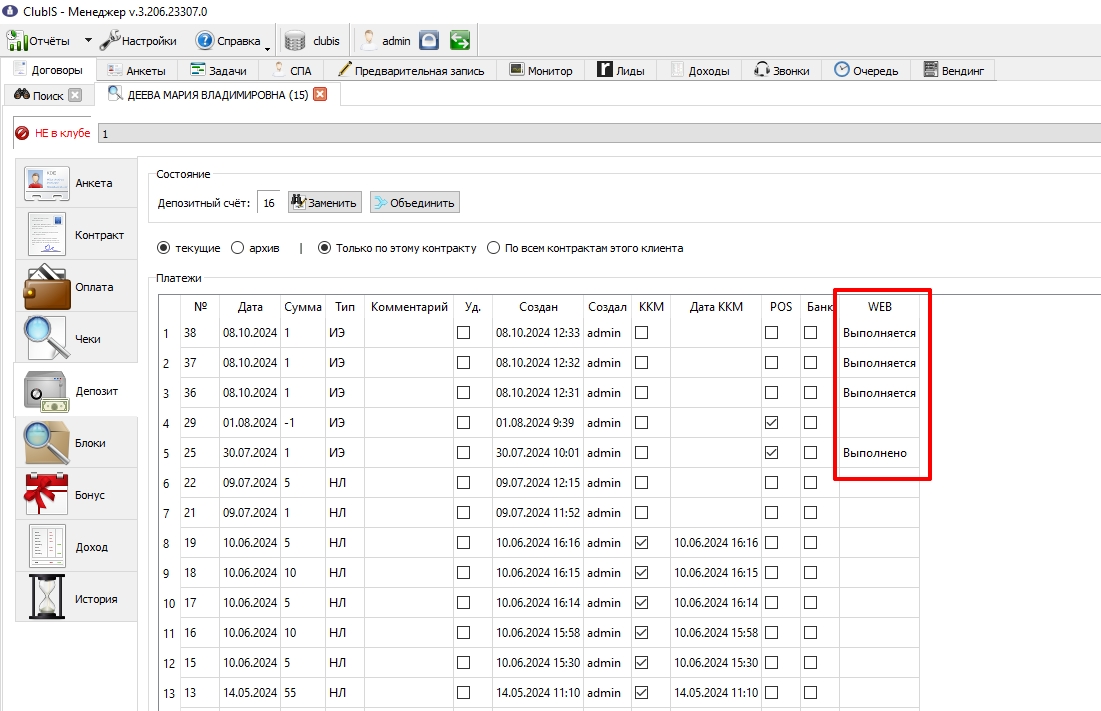Expand the Справка dropdown arrow

click(x=268, y=48)
